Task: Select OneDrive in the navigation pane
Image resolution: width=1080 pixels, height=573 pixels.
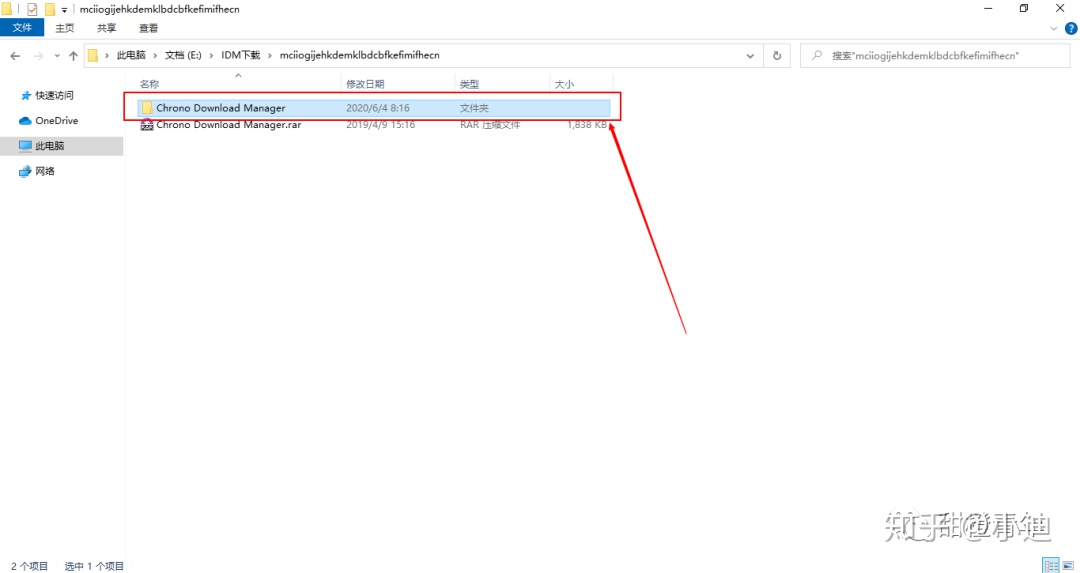Action: (x=48, y=121)
